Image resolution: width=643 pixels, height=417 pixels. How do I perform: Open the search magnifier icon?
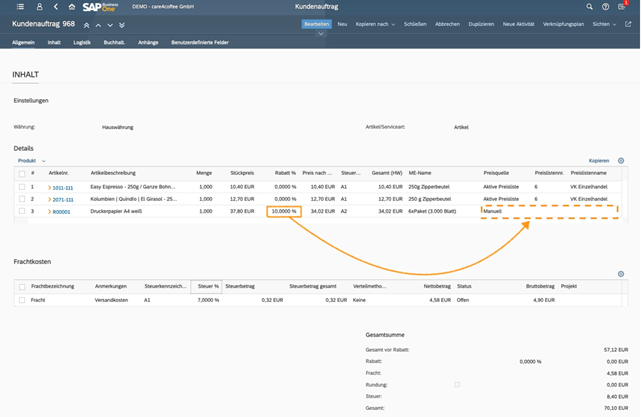[x=591, y=7]
